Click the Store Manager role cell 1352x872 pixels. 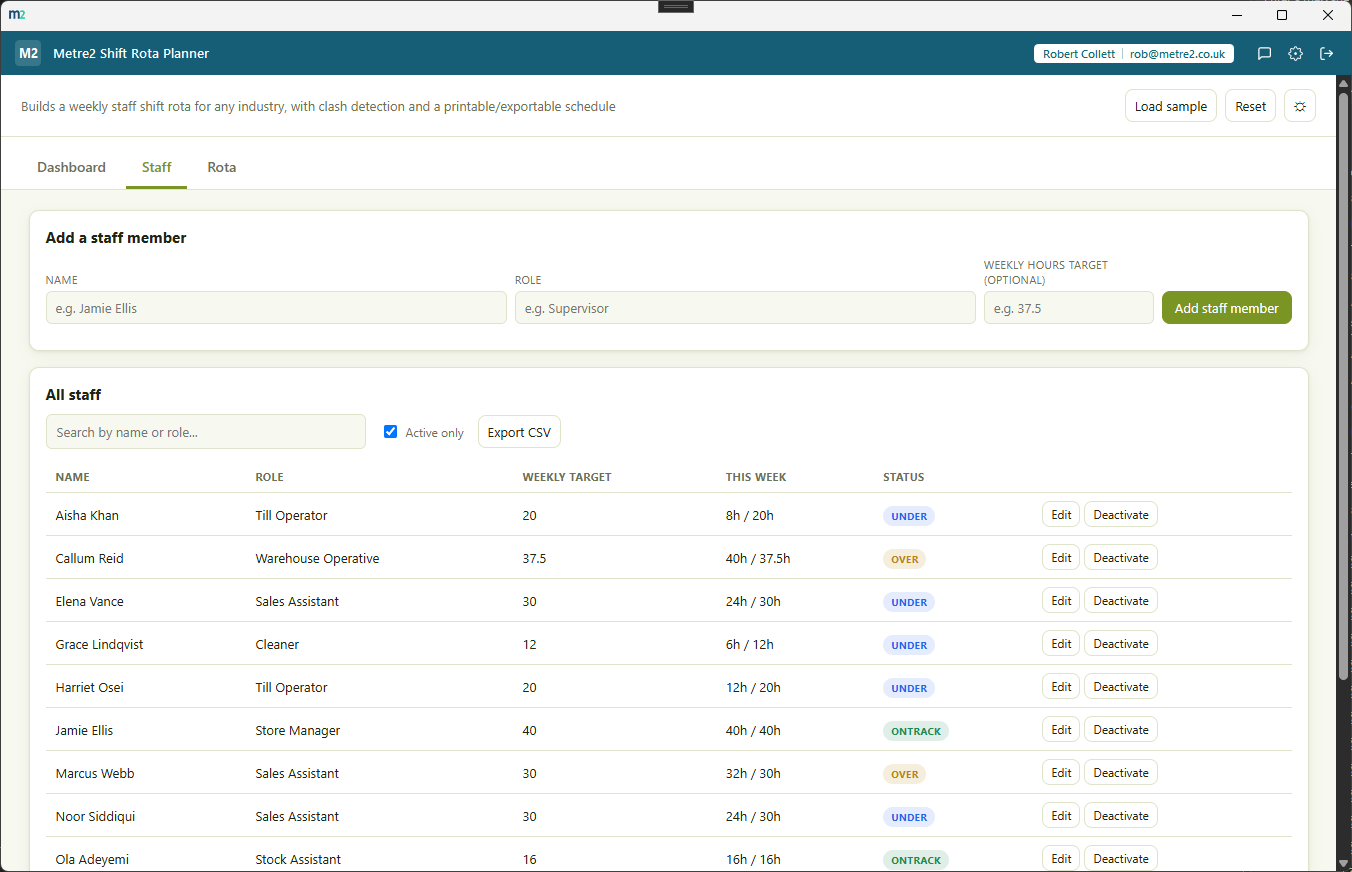coord(298,731)
